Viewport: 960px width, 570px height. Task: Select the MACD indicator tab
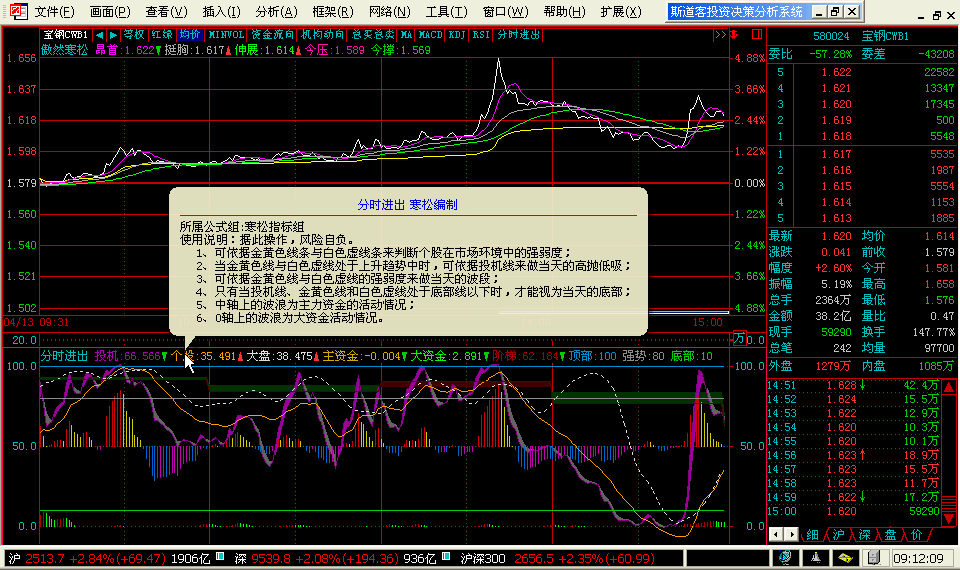(x=430, y=35)
